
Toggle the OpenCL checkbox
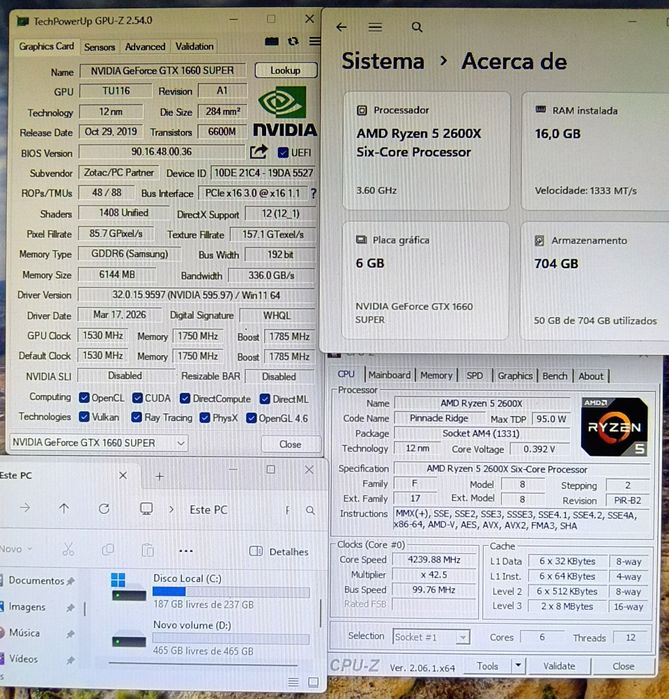(x=84, y=398)
